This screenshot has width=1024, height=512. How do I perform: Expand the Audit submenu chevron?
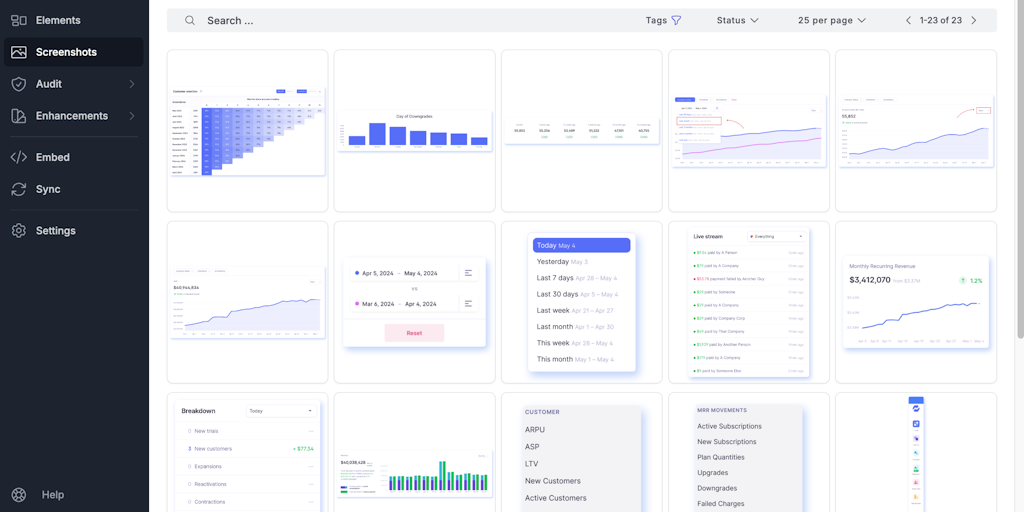[131, 84]
